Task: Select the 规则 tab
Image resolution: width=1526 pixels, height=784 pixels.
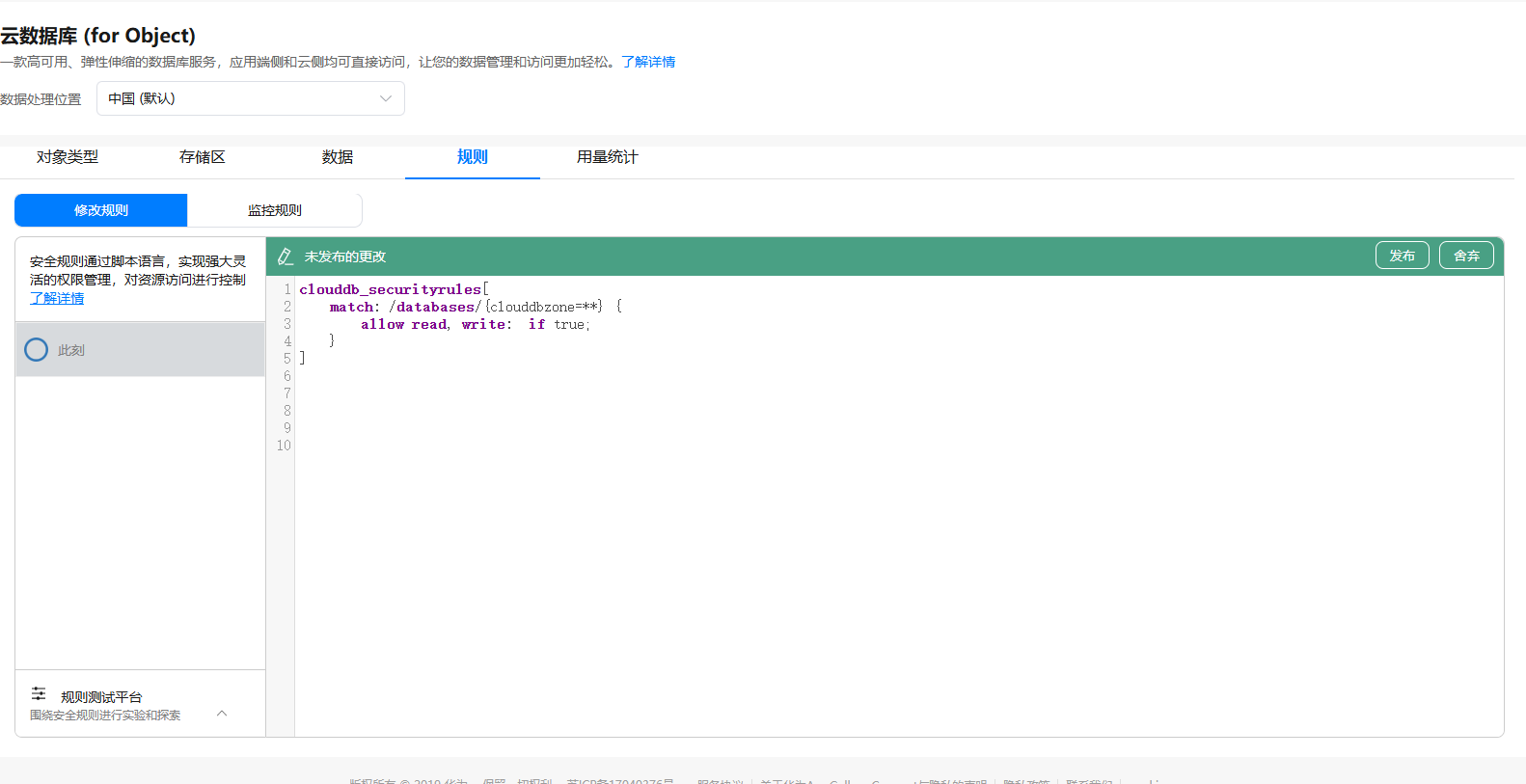Action: coord(473,157)
